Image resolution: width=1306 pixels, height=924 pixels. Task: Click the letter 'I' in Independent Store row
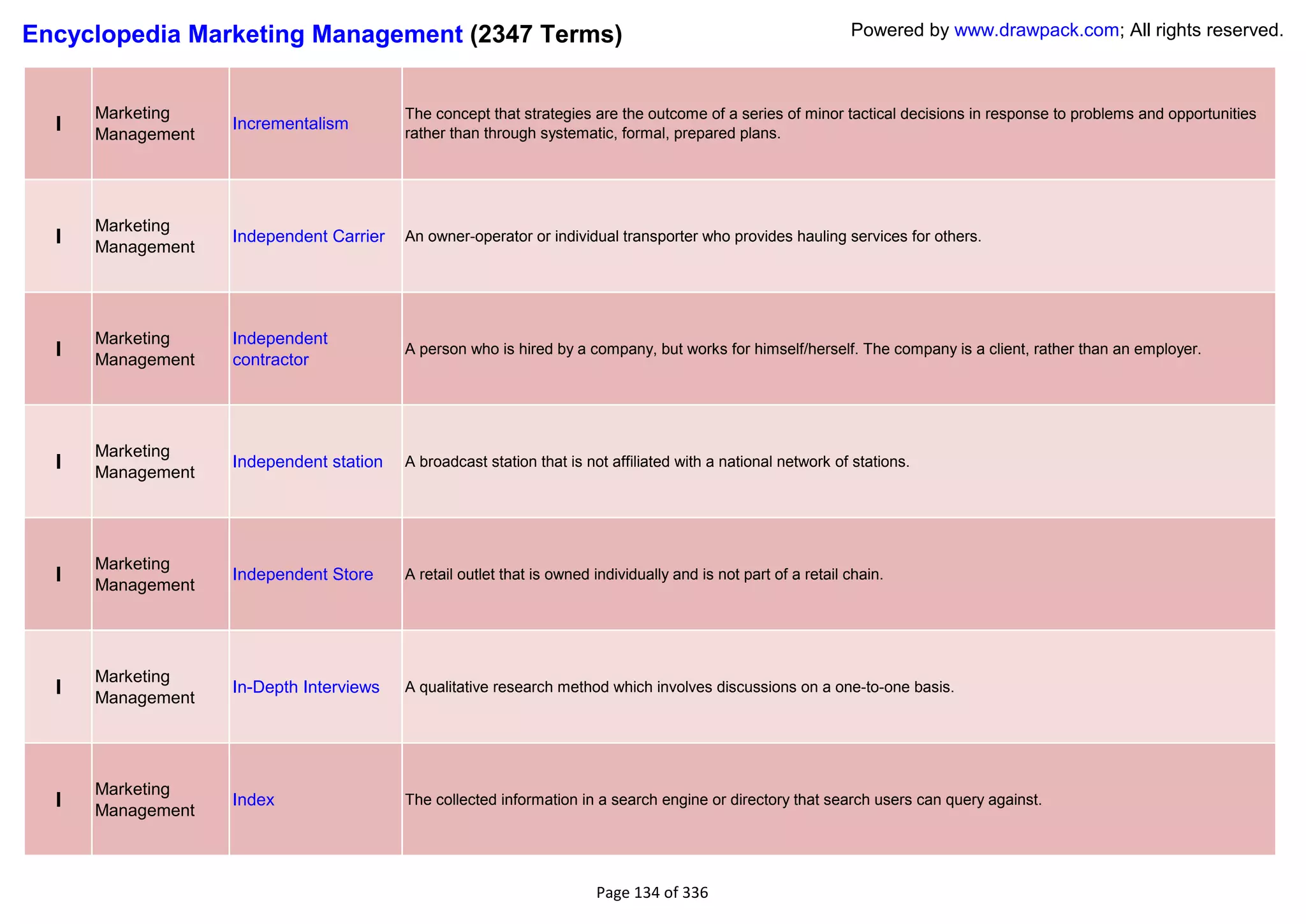tap(59, 575)
